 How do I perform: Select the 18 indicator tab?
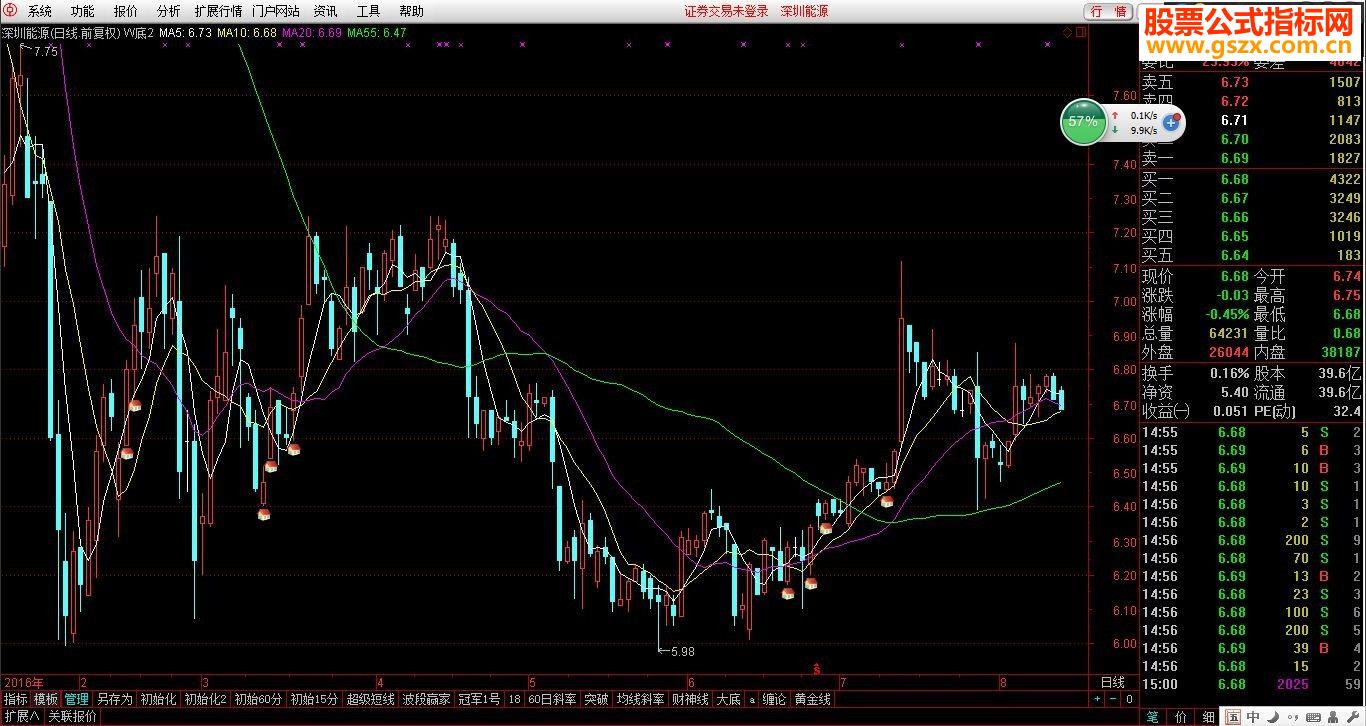point(514,699)
